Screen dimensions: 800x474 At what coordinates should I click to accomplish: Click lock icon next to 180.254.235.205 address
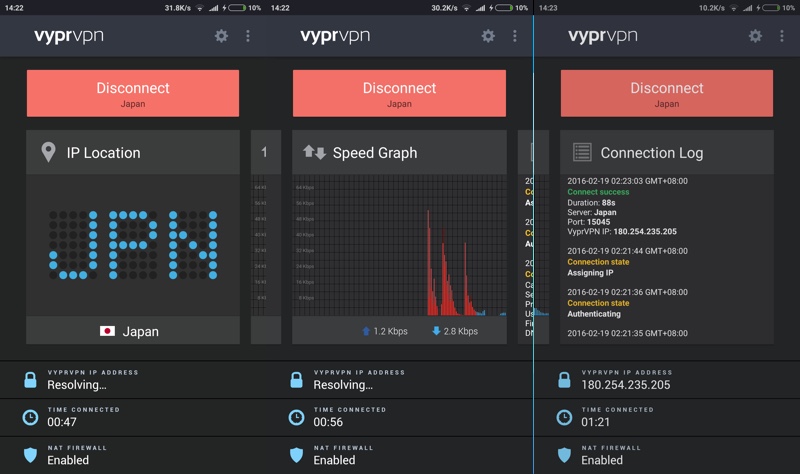(x=564, y=380)
